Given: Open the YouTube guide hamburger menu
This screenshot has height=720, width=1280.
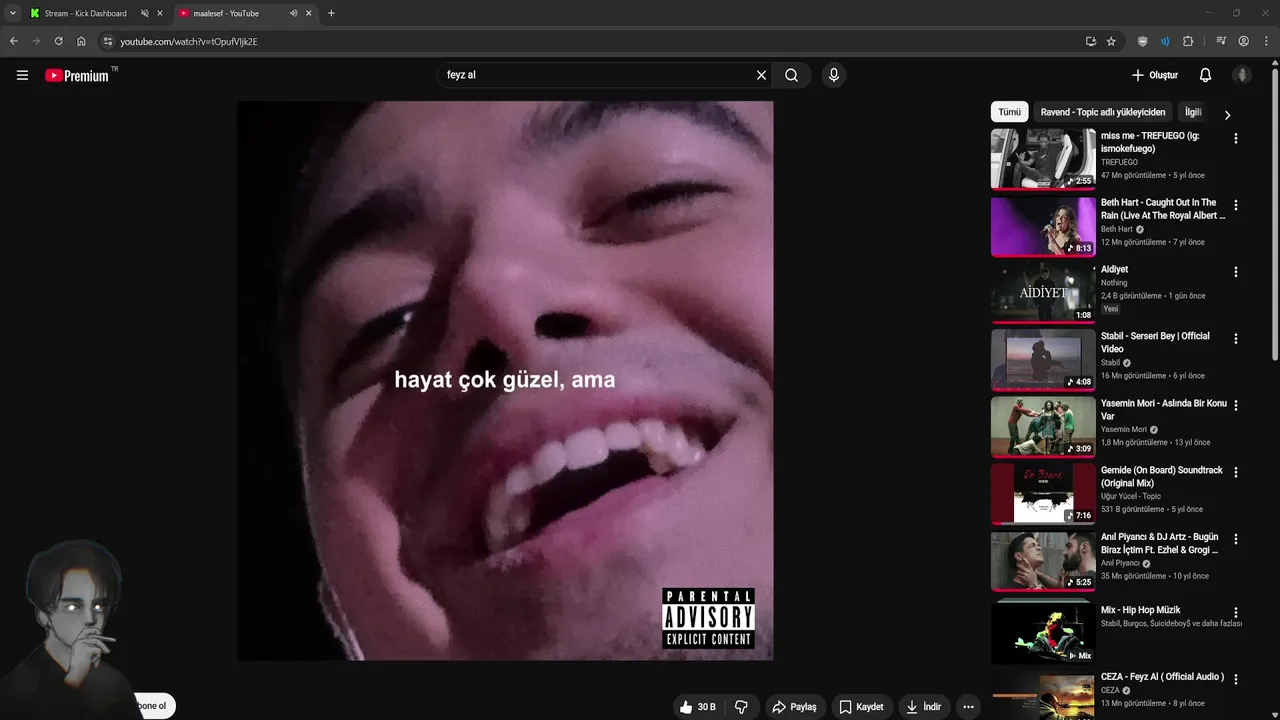Looking at the screenshot, I should coord(22,75).
